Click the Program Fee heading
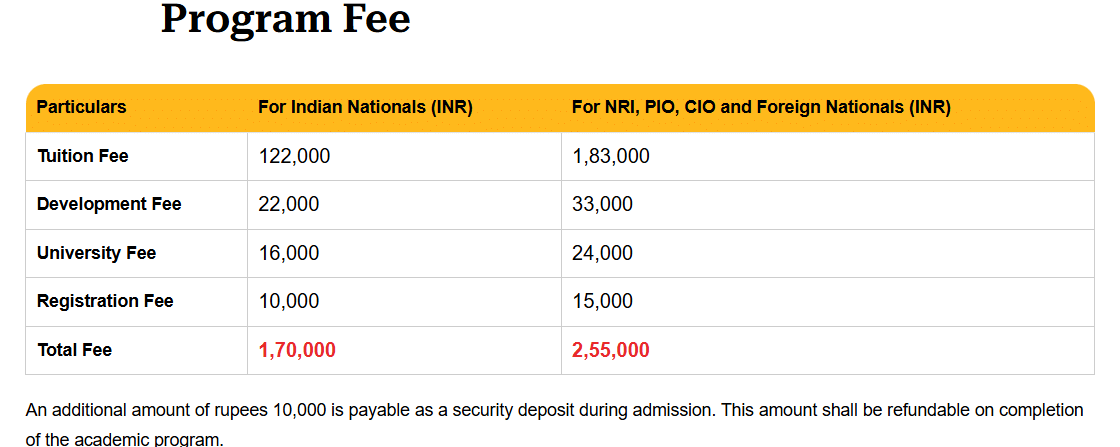This screenshot has width=1120, height=447. 285,19
